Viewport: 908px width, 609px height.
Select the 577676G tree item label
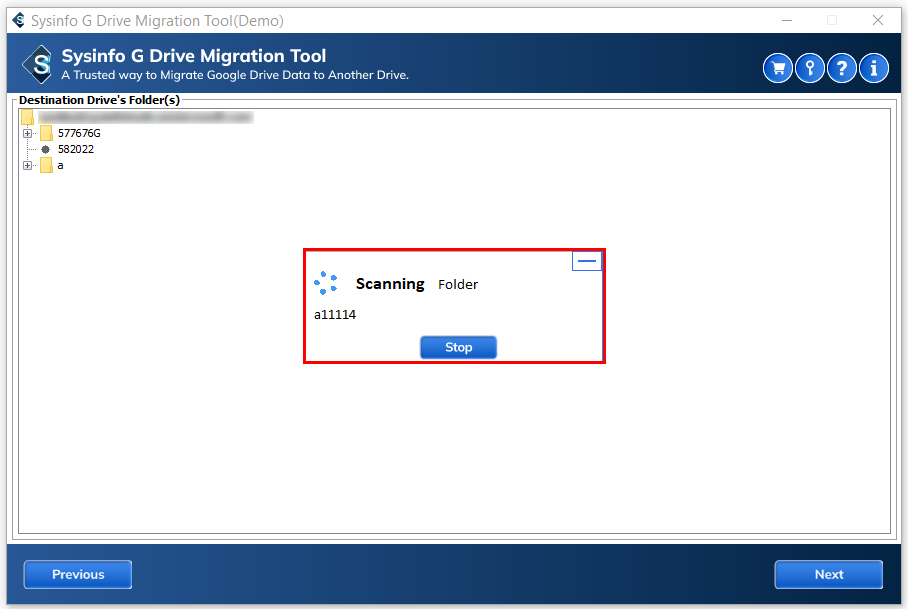(x=79, y=133)
